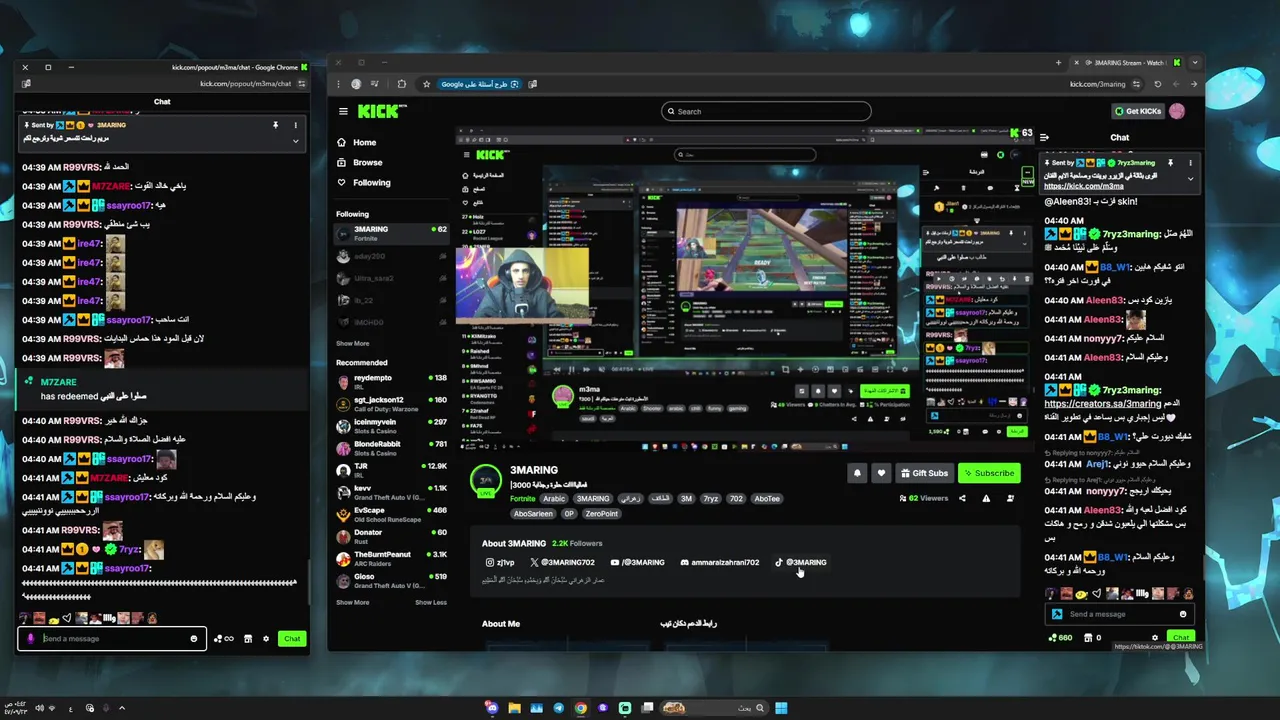1280x720 pixels.
Task: Expand pinned message chevron in popout chat
Action: [x=295, y=141]
